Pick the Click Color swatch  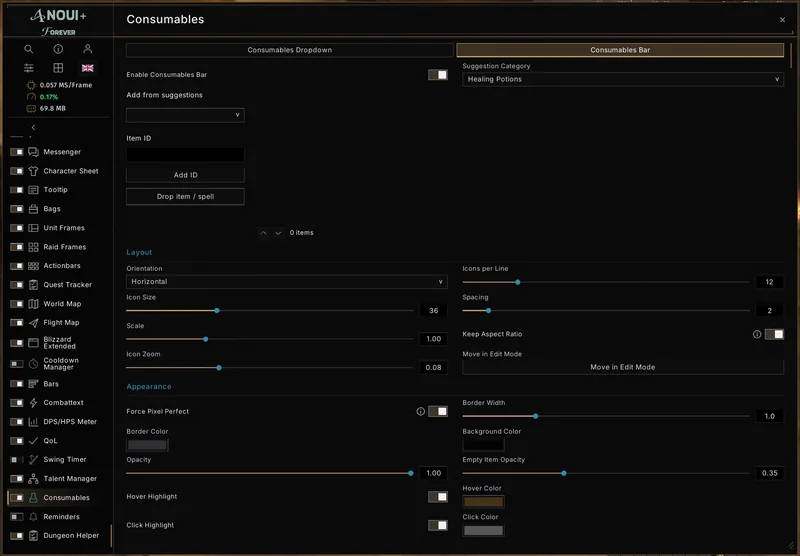483,530
